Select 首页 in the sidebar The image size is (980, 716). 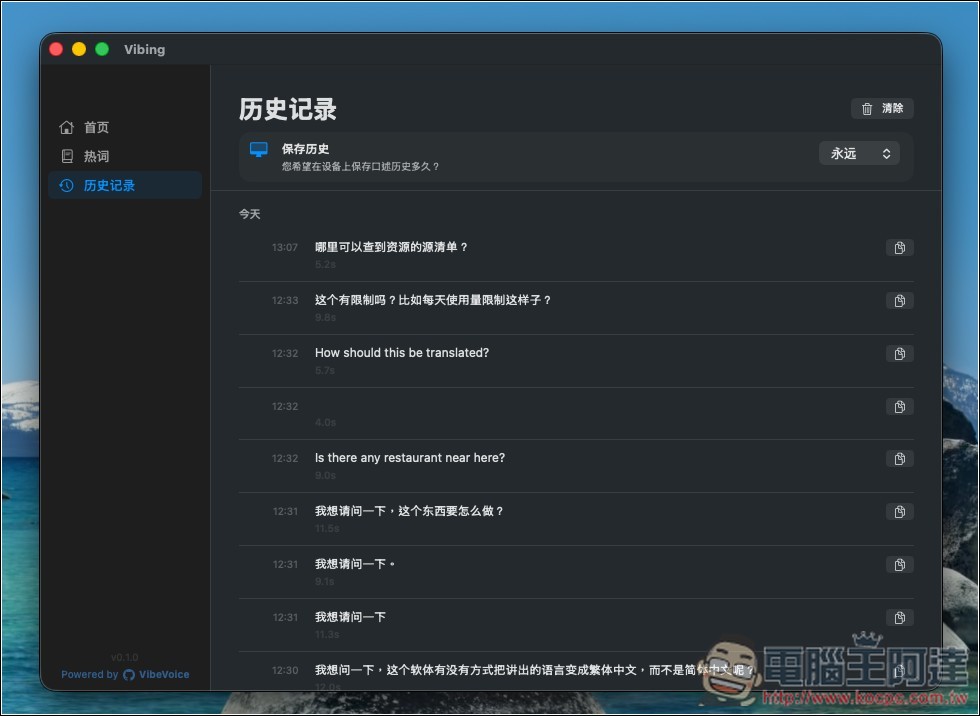pyautogui.click(x=96, y=127)
